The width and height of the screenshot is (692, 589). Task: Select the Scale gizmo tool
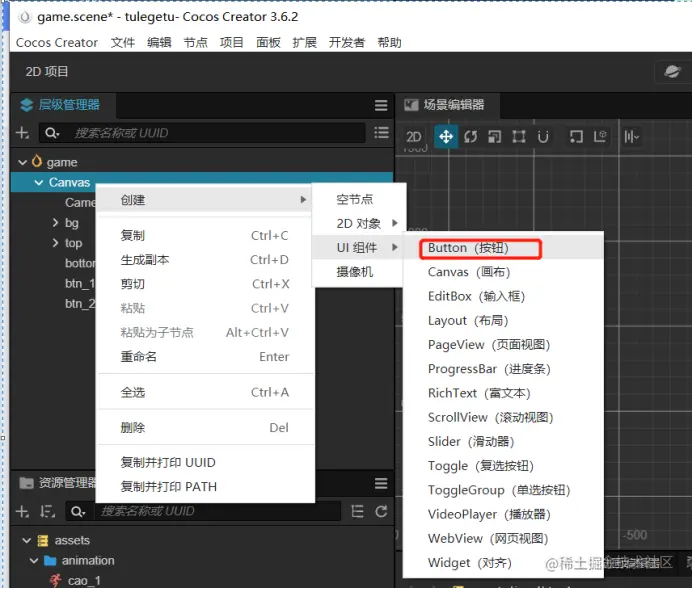(x=494, y=137)
